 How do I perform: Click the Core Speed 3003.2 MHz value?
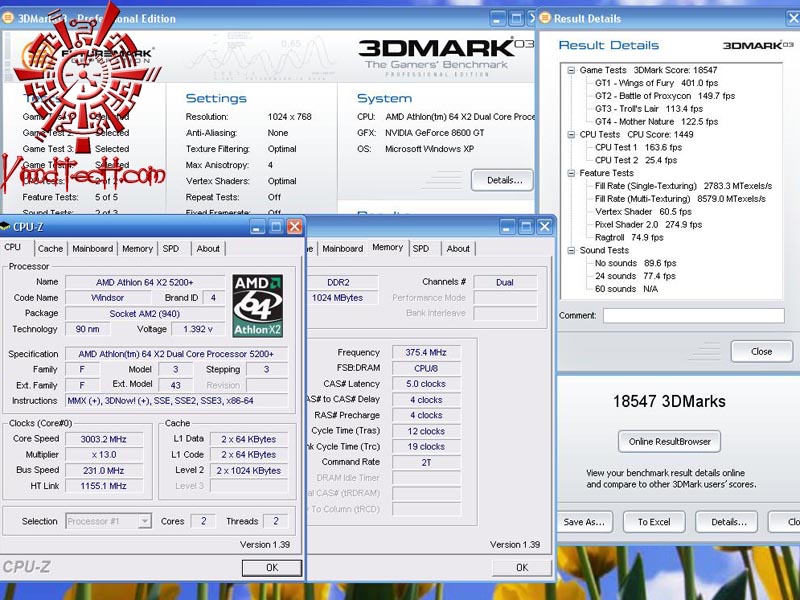coord(104,439)
